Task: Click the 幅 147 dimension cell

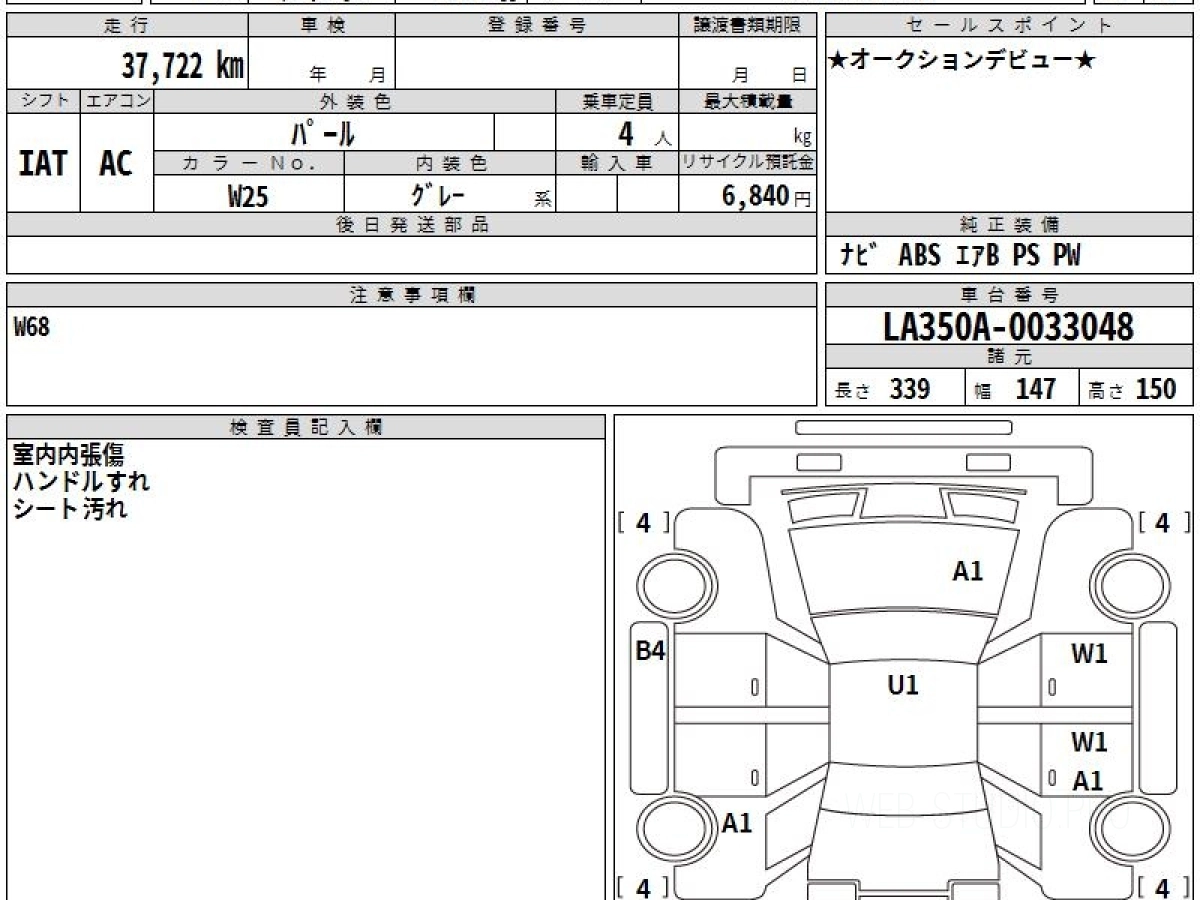Action: 1021,389
